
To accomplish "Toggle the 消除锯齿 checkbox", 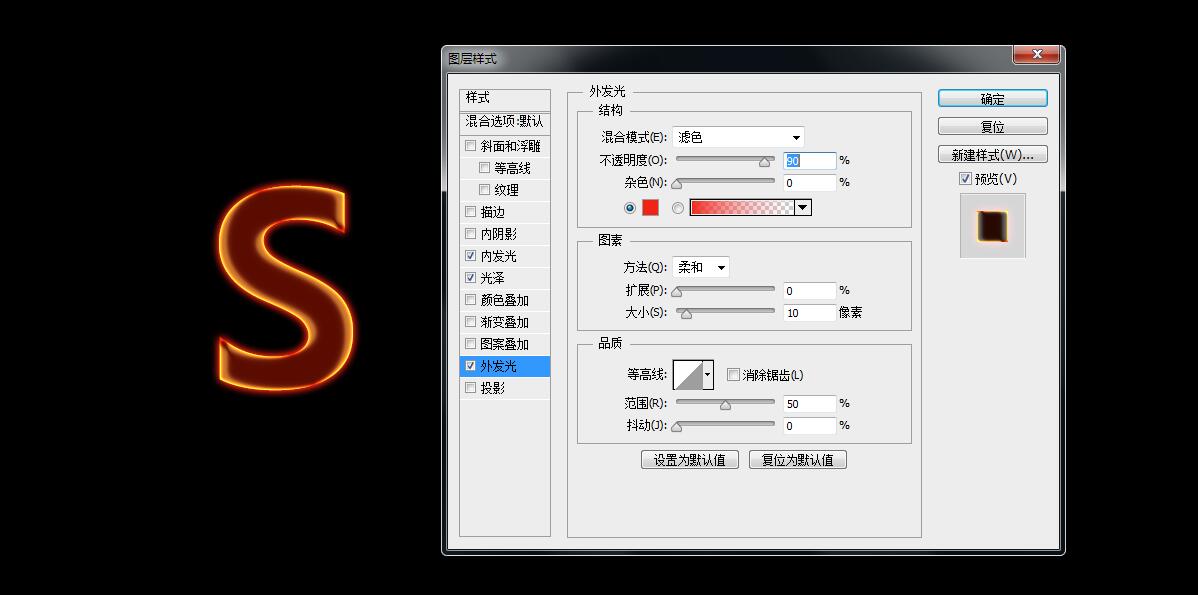I will (733, 375).
